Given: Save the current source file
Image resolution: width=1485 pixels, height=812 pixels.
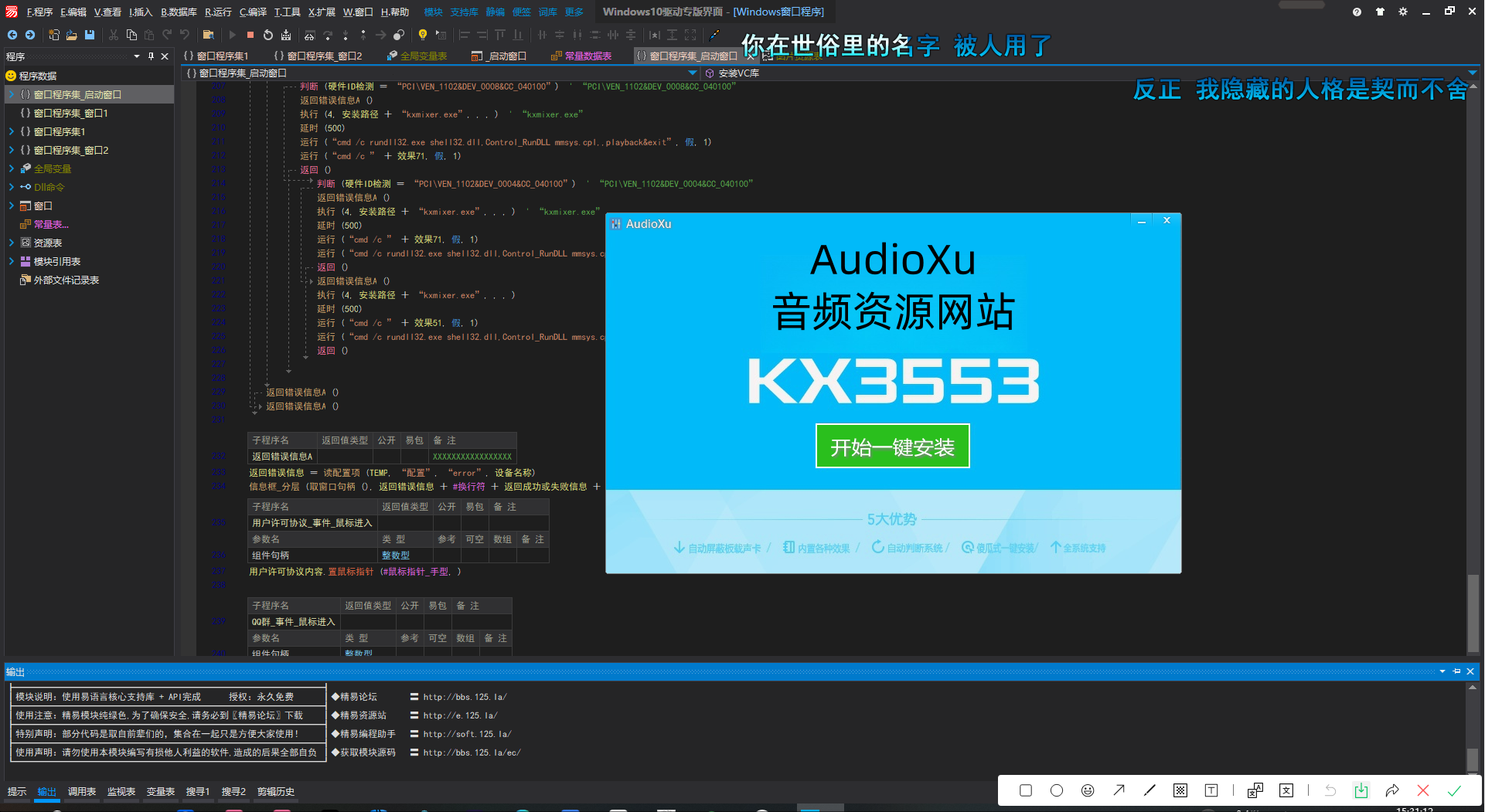Looking at the screenshot, I should [x=89, y=35].
